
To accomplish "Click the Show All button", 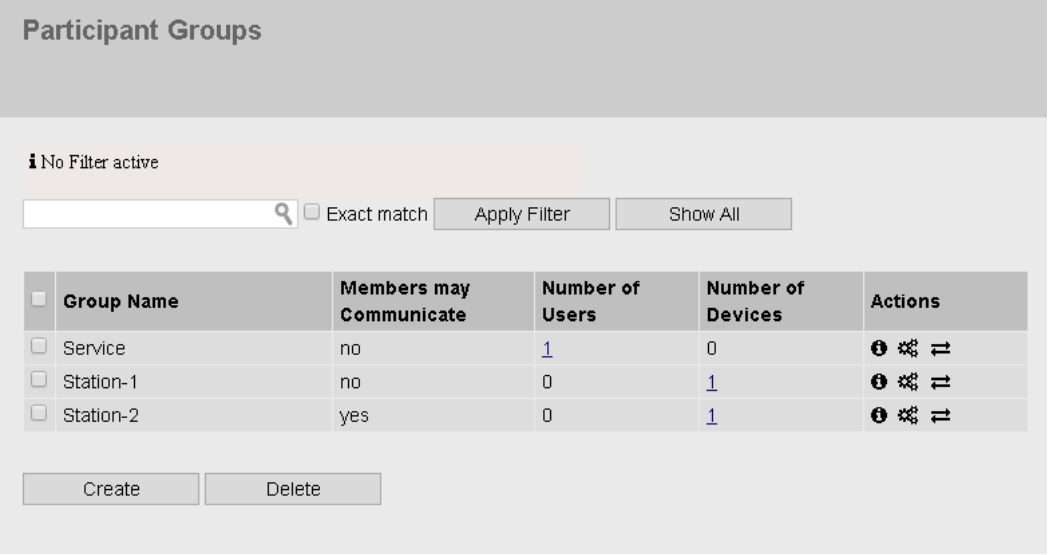I will click(x=703, y=213).
